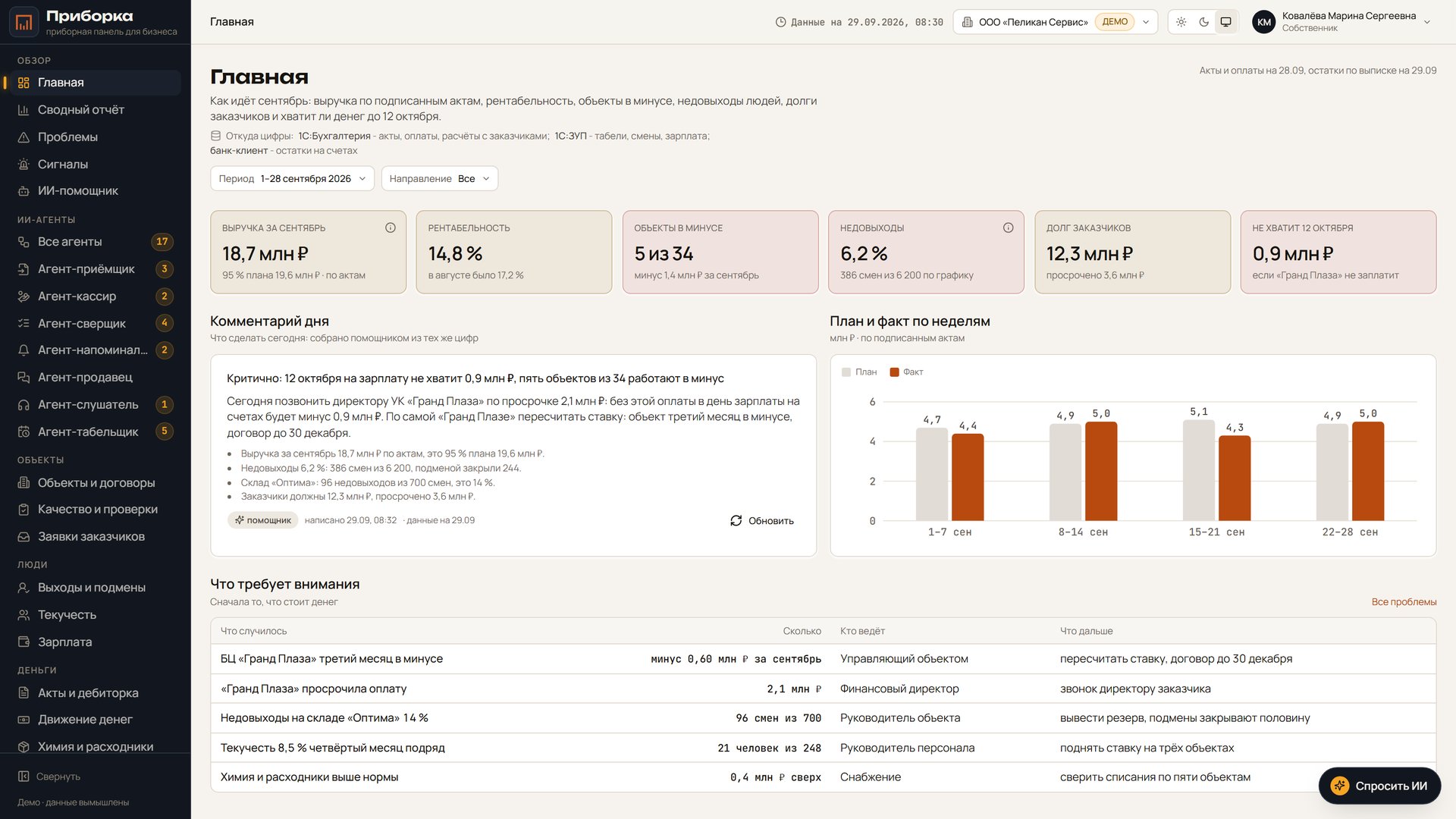Viewport: 1456px width, 819px height.
Task: Collapse the sidebar with Свернуть
Action: coord(49,777)
